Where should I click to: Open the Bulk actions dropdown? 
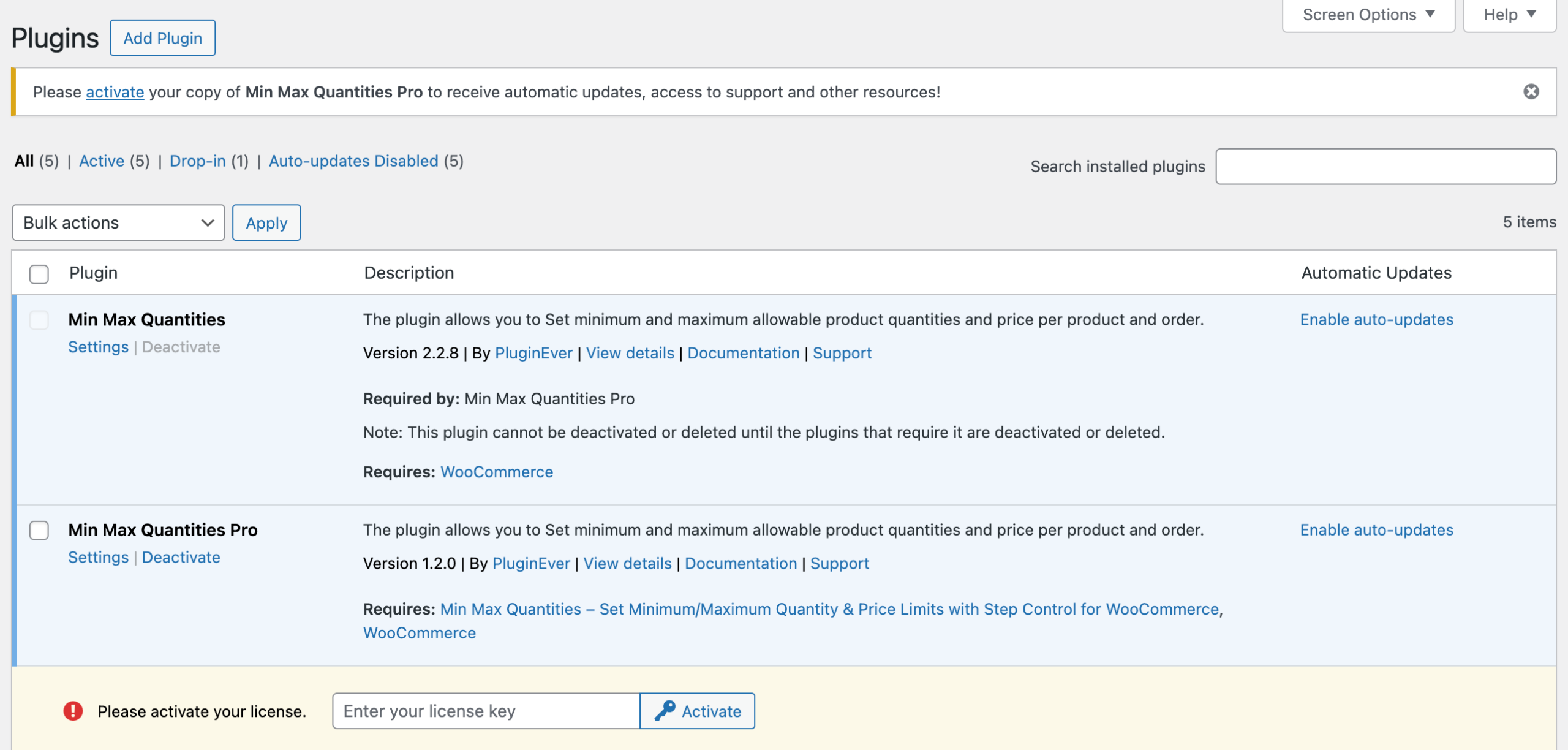pyautogui.click(x=118, y=222)
